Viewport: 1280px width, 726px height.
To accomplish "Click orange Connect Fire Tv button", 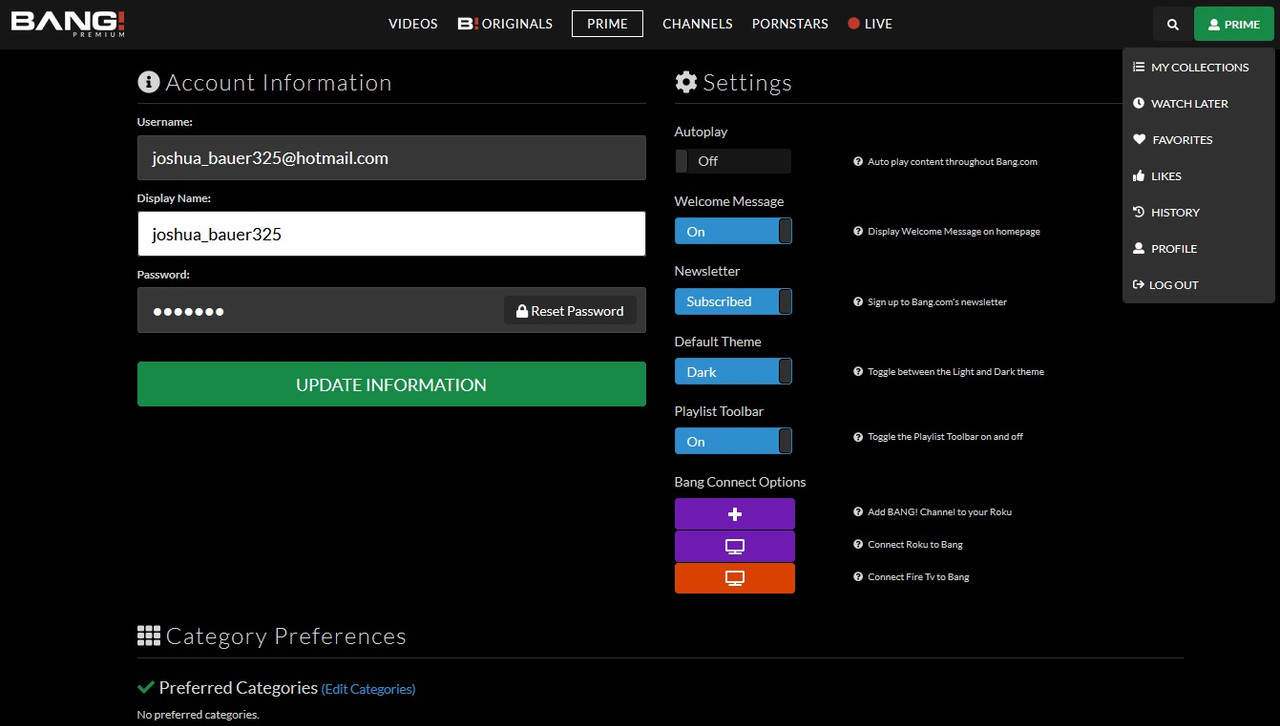I will pyautogui.click(x=735, y=578).
